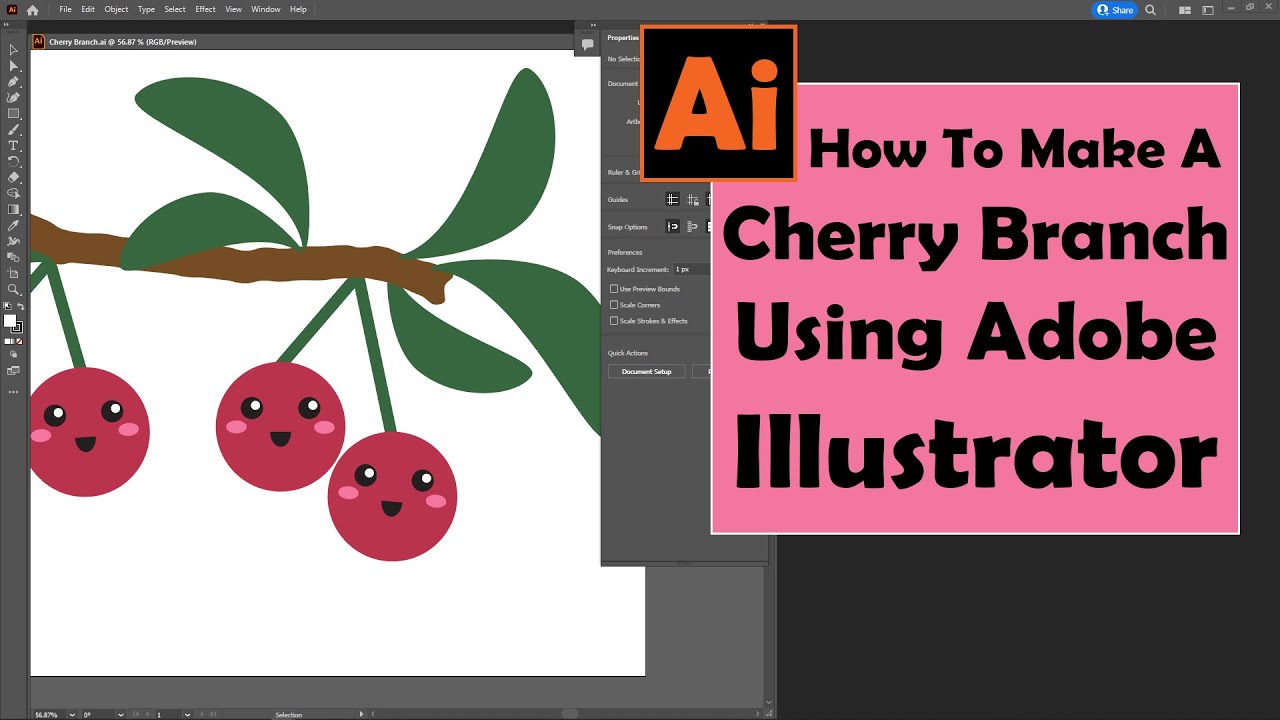Open the Edit menu
This screenshot has height=720, width=1280.
tap(88, 9)
